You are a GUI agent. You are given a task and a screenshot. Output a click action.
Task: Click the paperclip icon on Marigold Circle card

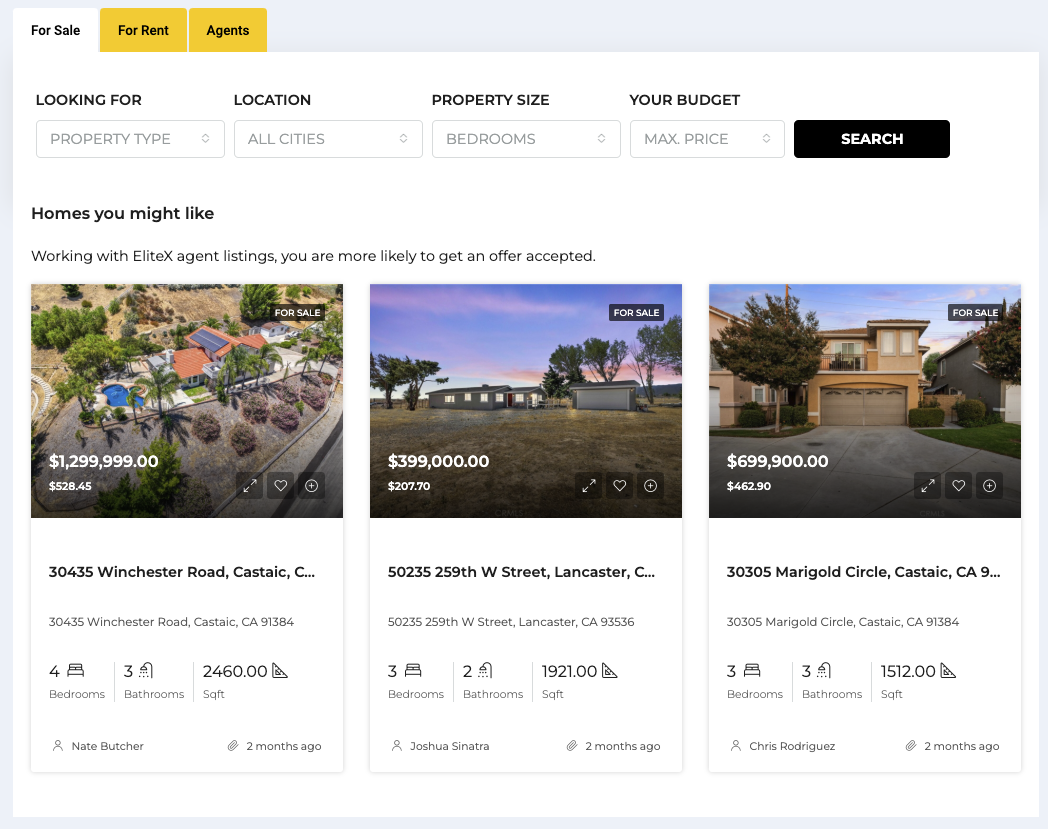click(x=910, y=745)
